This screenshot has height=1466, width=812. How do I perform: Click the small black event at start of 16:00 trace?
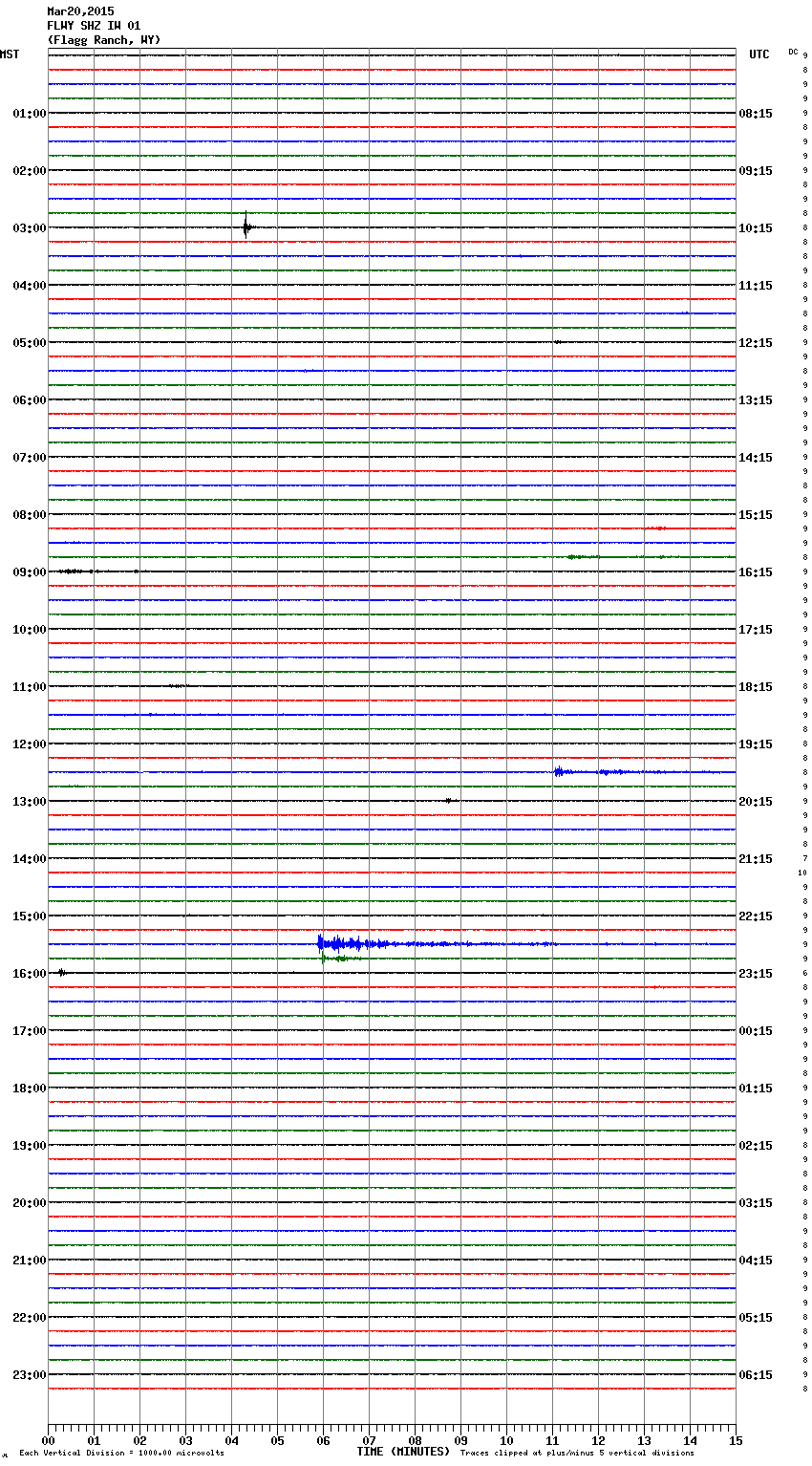coord(61,972)
